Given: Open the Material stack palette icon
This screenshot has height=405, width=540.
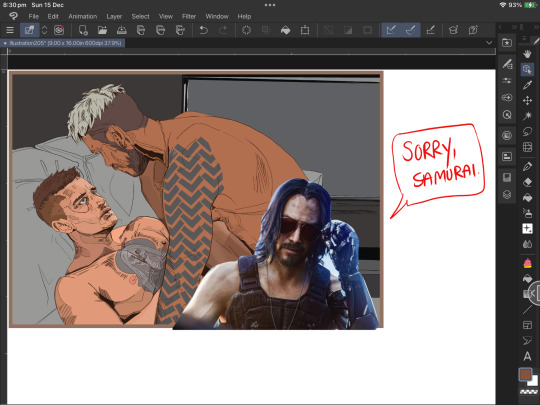Looking at the screenshot, I should point(507,136).
